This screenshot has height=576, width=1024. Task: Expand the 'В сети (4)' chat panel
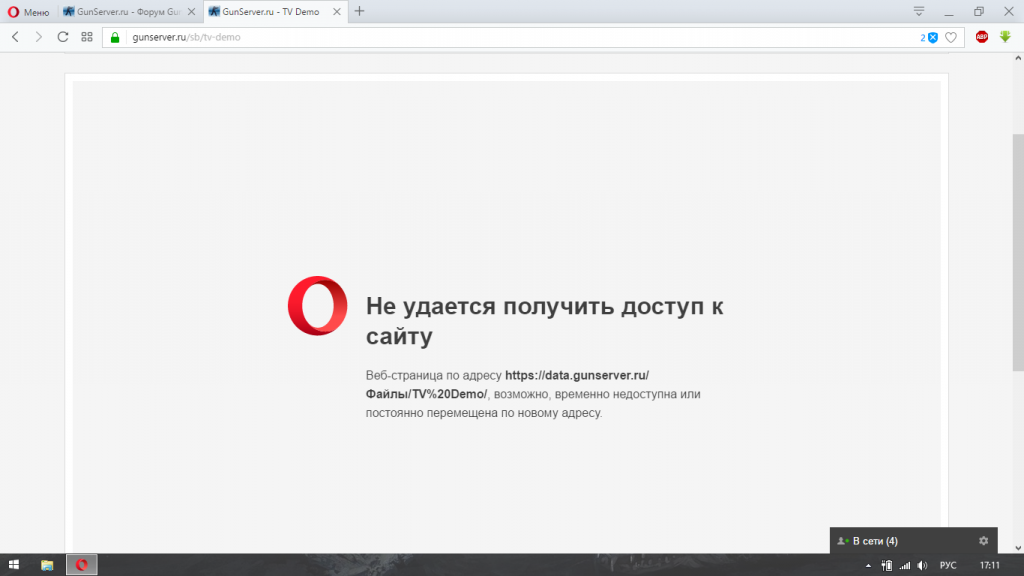(x=875, y=541)
